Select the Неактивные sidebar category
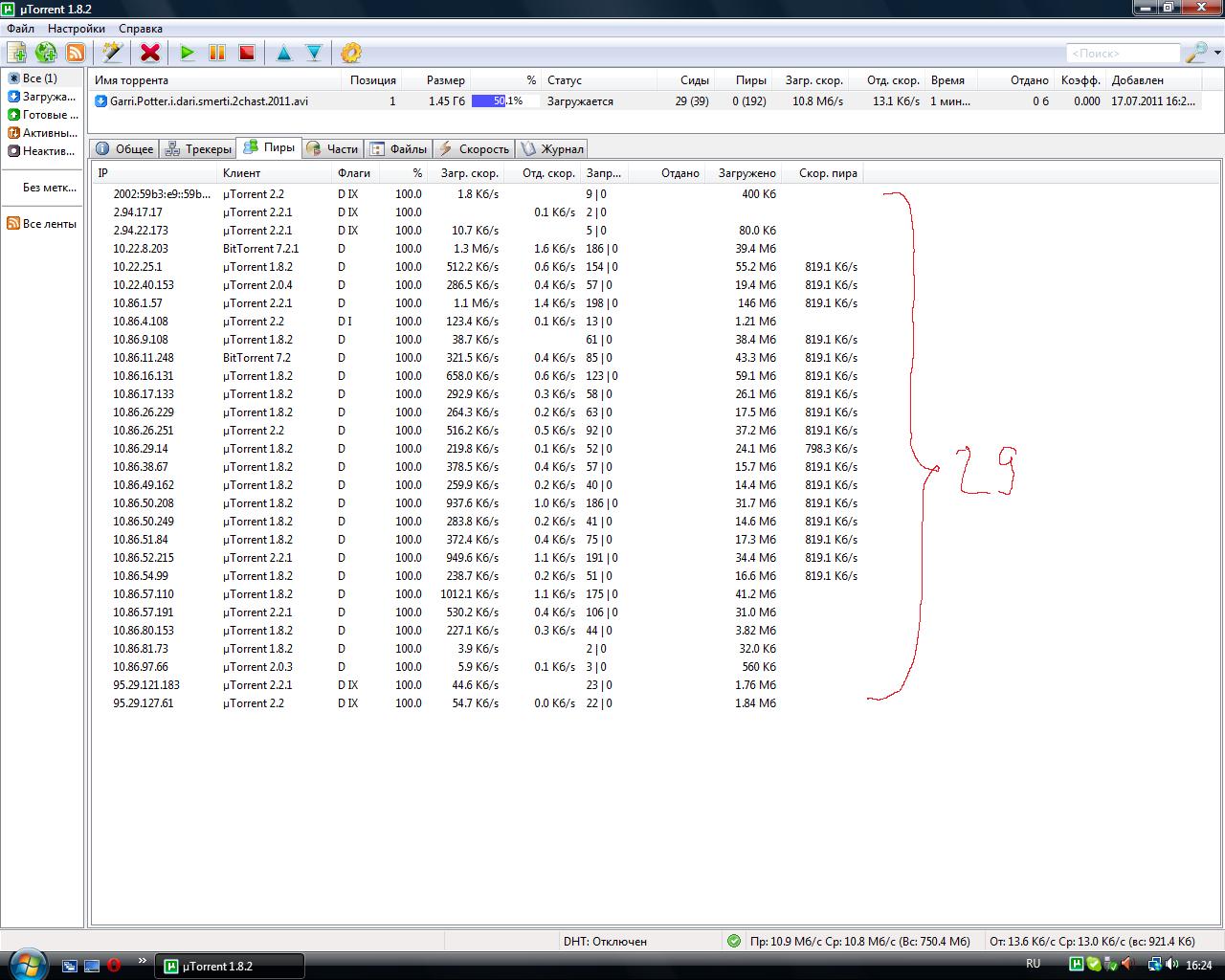Viewport: 1225px width, 980px height. [x=40, y=151]
